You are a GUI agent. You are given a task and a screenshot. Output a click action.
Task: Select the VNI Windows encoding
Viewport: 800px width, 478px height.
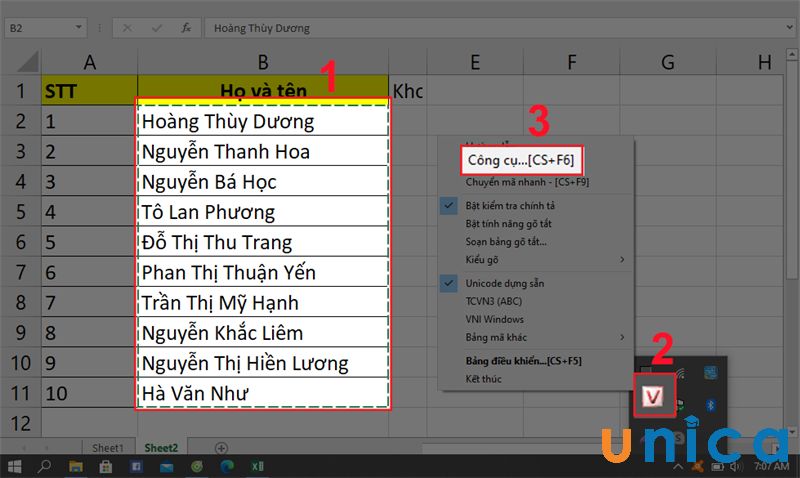(494, 319)
